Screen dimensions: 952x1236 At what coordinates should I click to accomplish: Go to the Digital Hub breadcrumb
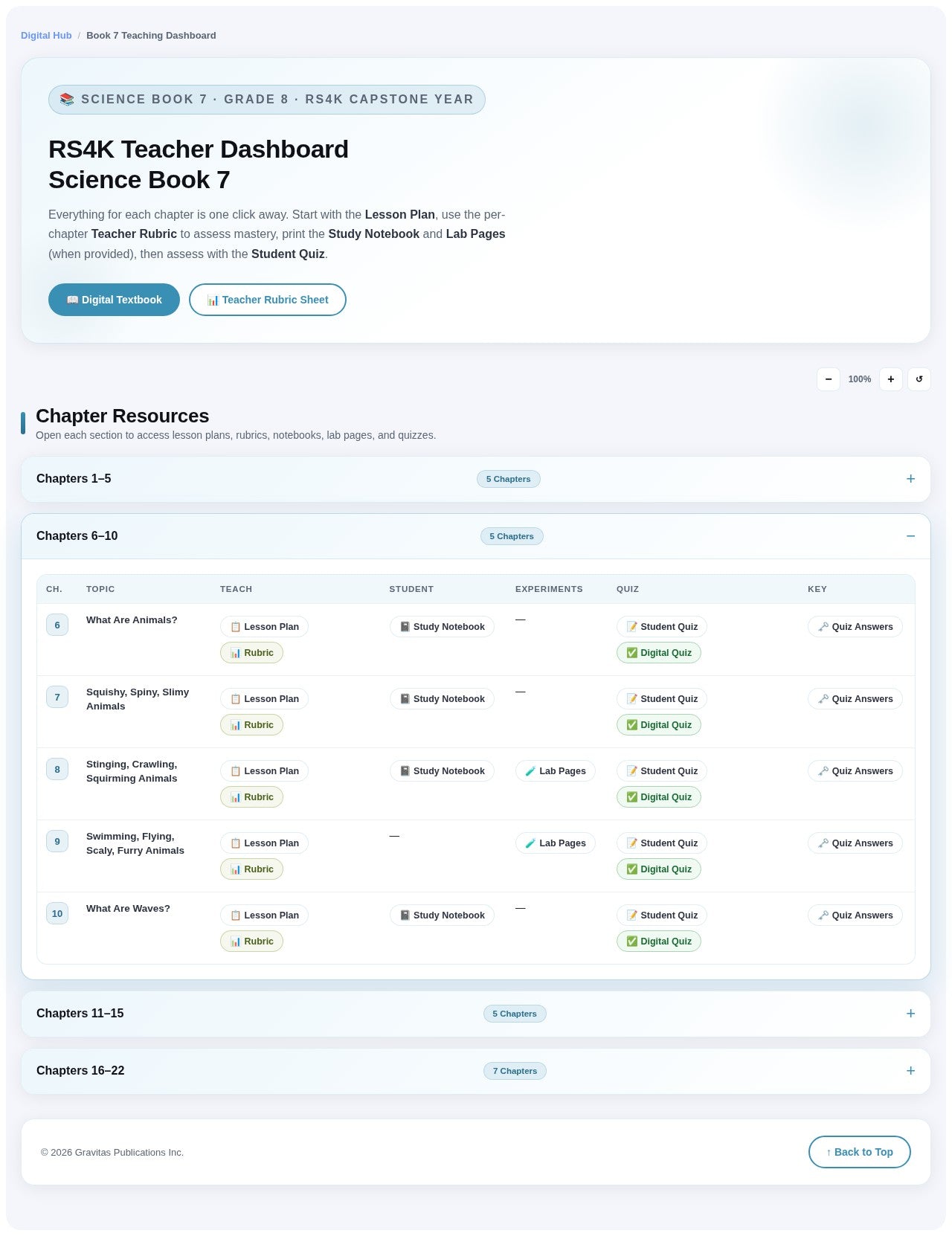pos(46,36)
